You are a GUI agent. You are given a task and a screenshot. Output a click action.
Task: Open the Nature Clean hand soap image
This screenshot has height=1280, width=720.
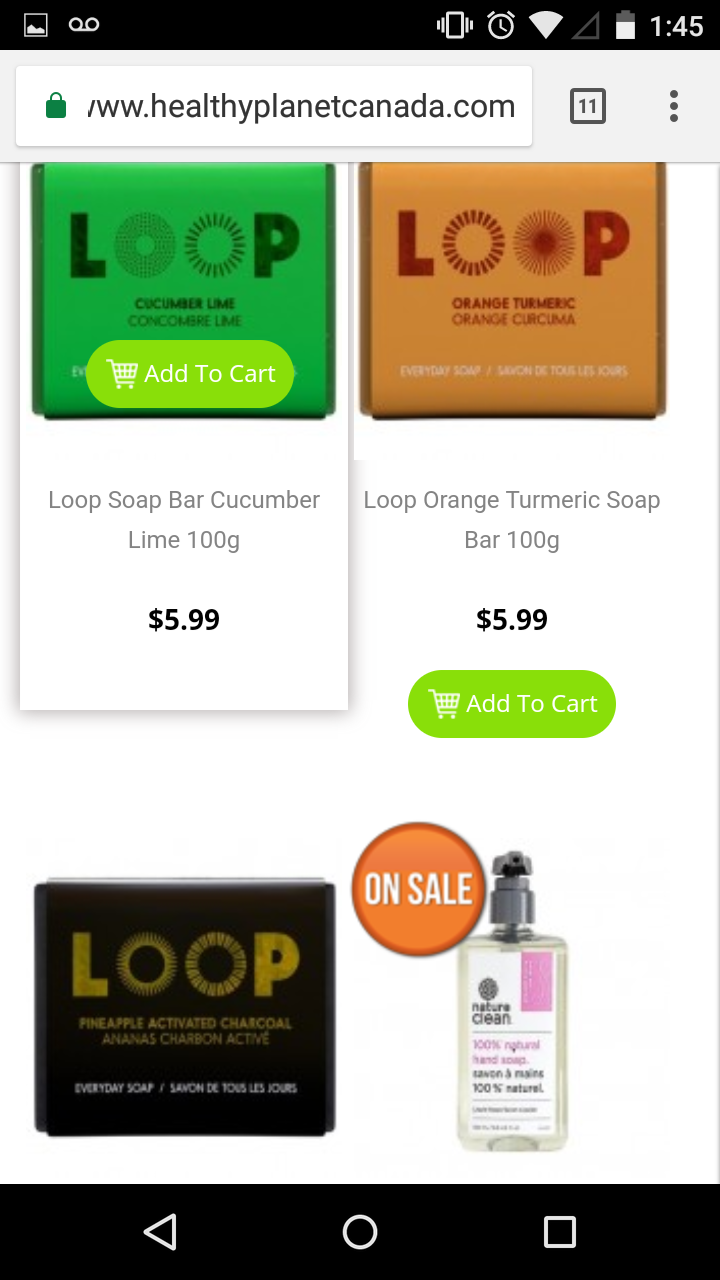(x=512, y=1000)
